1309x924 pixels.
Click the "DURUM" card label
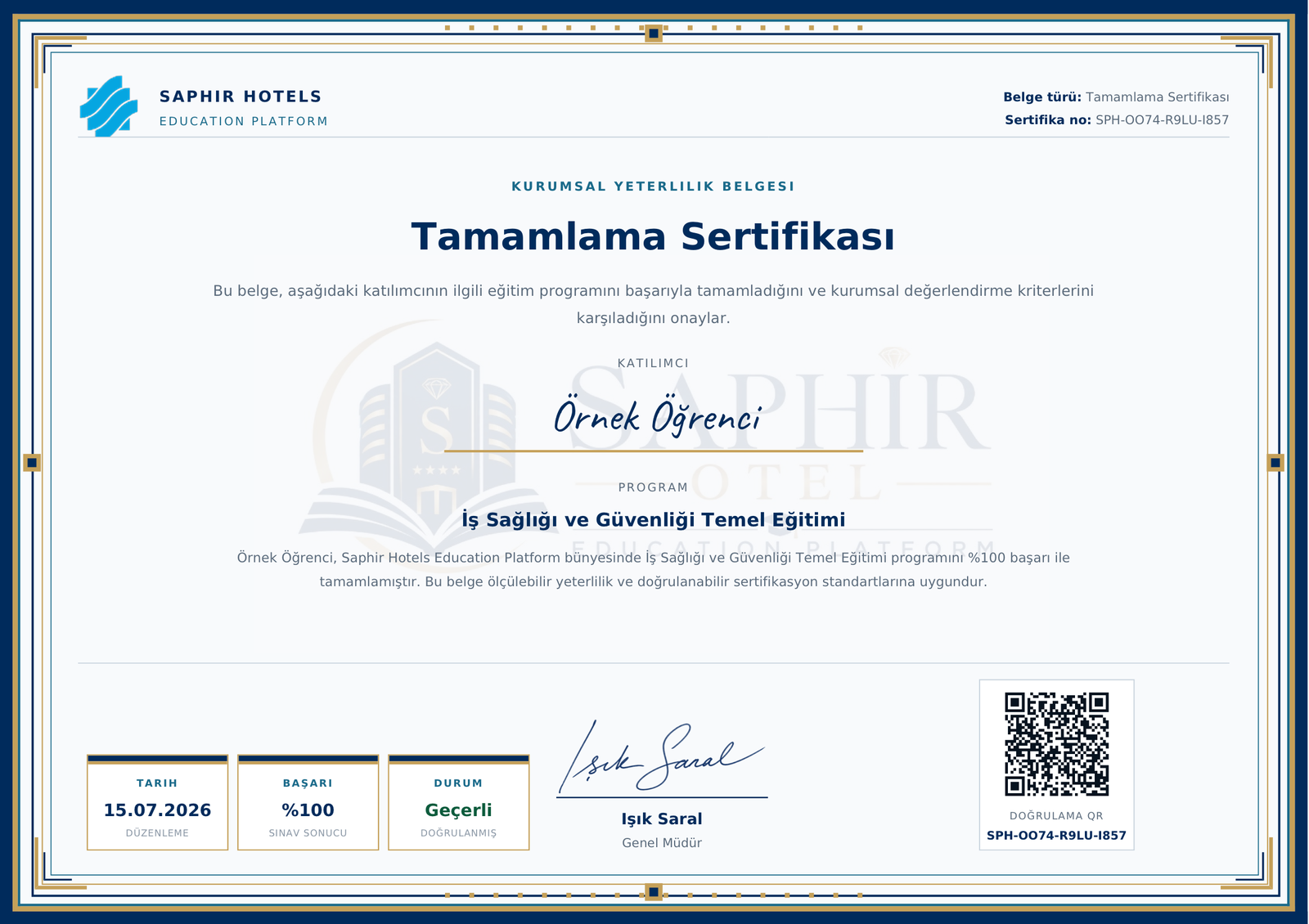458,783
